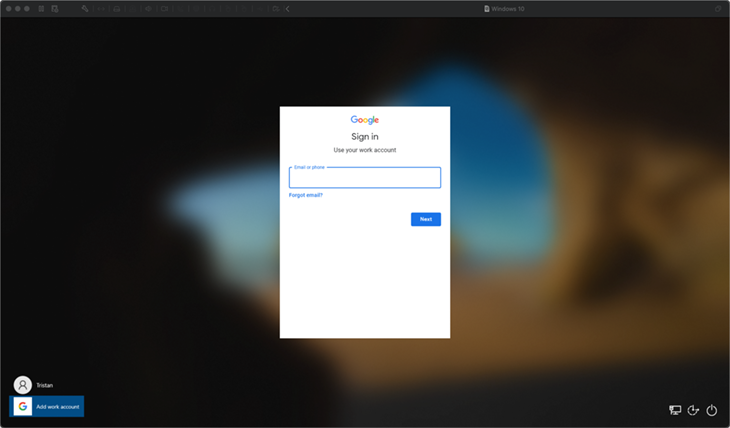Click the network adapter arrows icon
This screenshot has height=428, width=730.
[x=101, y=8]
